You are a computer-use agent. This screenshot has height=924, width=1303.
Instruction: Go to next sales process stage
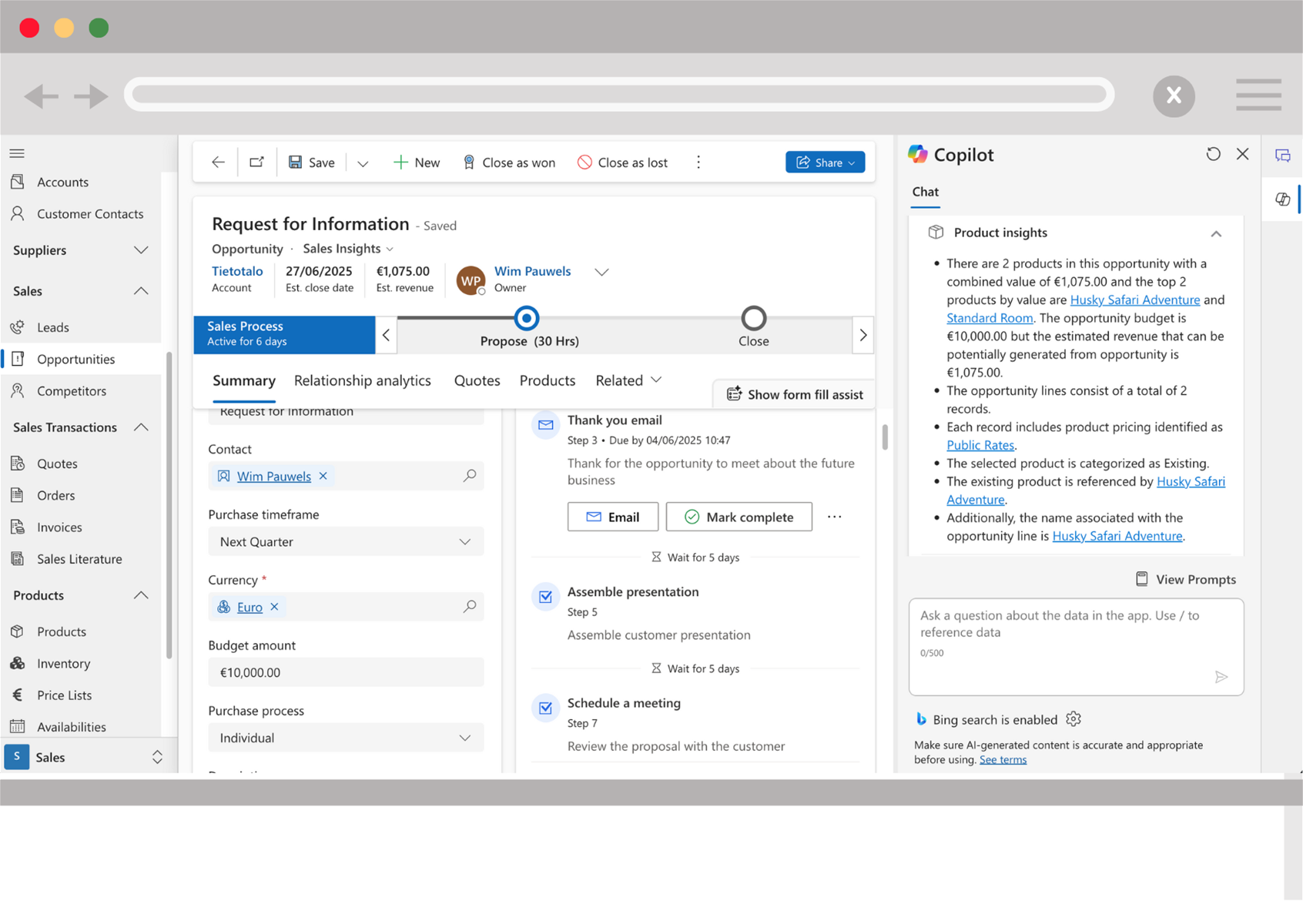tap(863, 336)
